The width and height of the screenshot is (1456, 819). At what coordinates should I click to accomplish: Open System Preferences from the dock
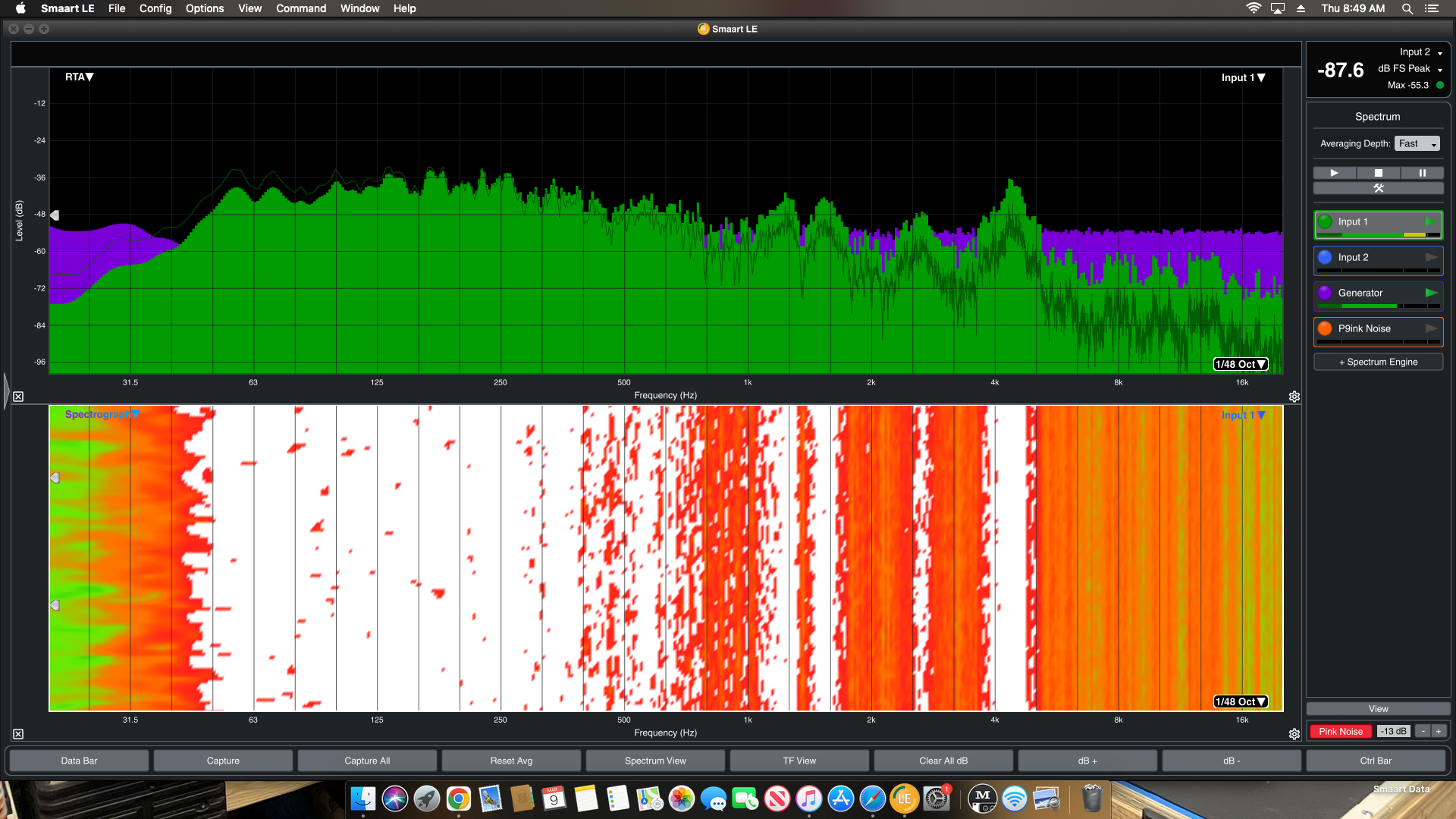tap(937, 799)
